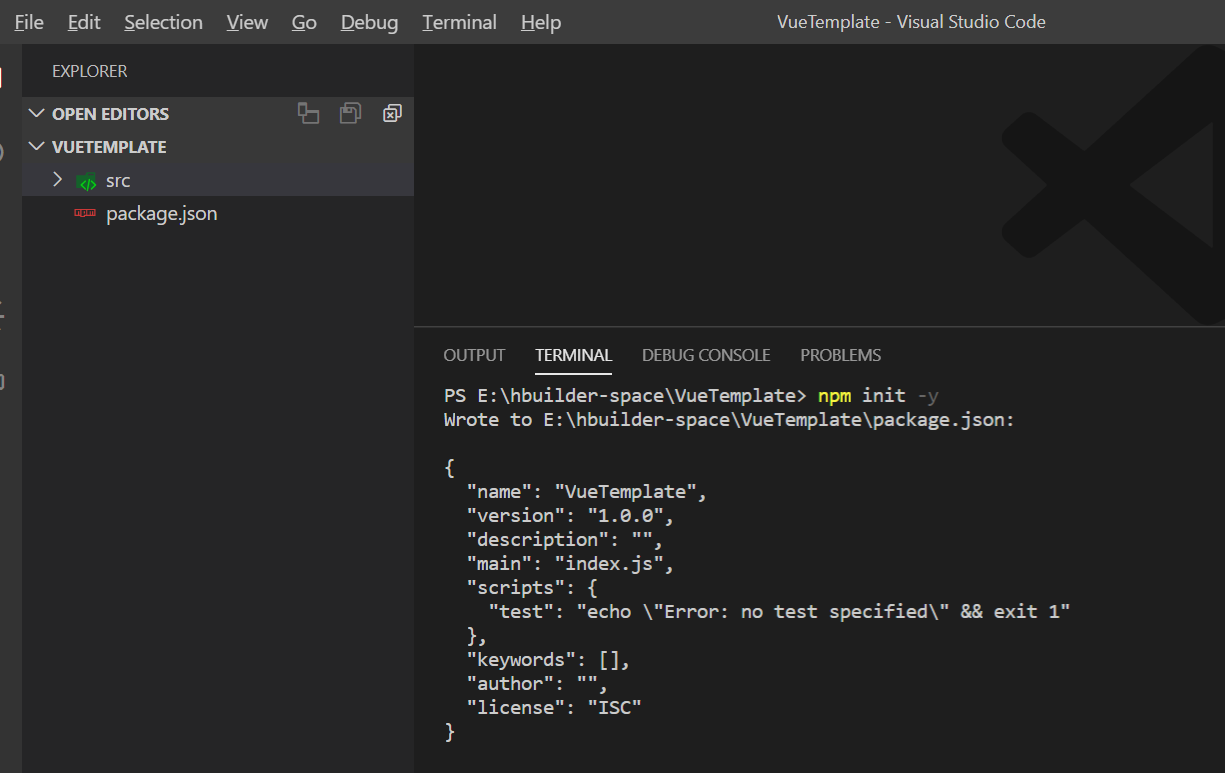Click the 'Wrote to E:\hbuilder-space' output line

click(729, 420)
